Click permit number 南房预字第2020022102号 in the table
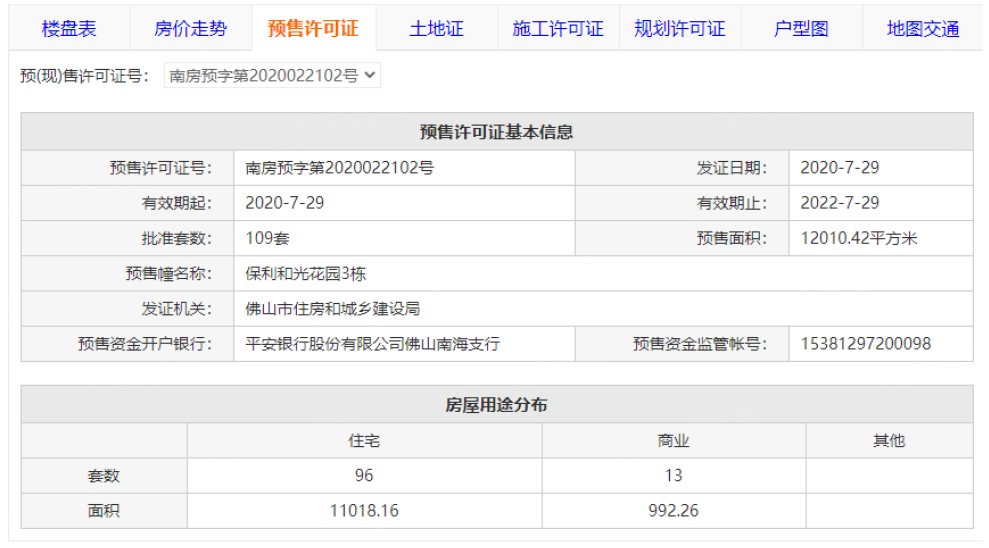989x548 pixels. [x=339, y=168]
